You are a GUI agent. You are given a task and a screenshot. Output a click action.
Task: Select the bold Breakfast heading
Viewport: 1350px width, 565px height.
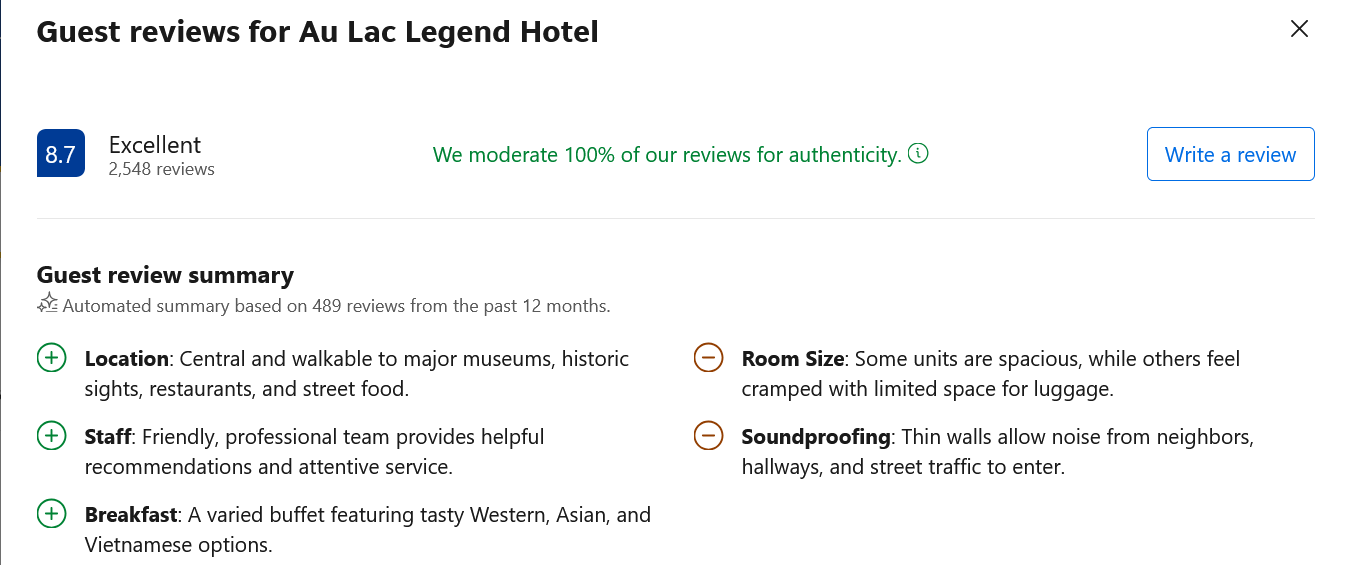coord(131,514)
